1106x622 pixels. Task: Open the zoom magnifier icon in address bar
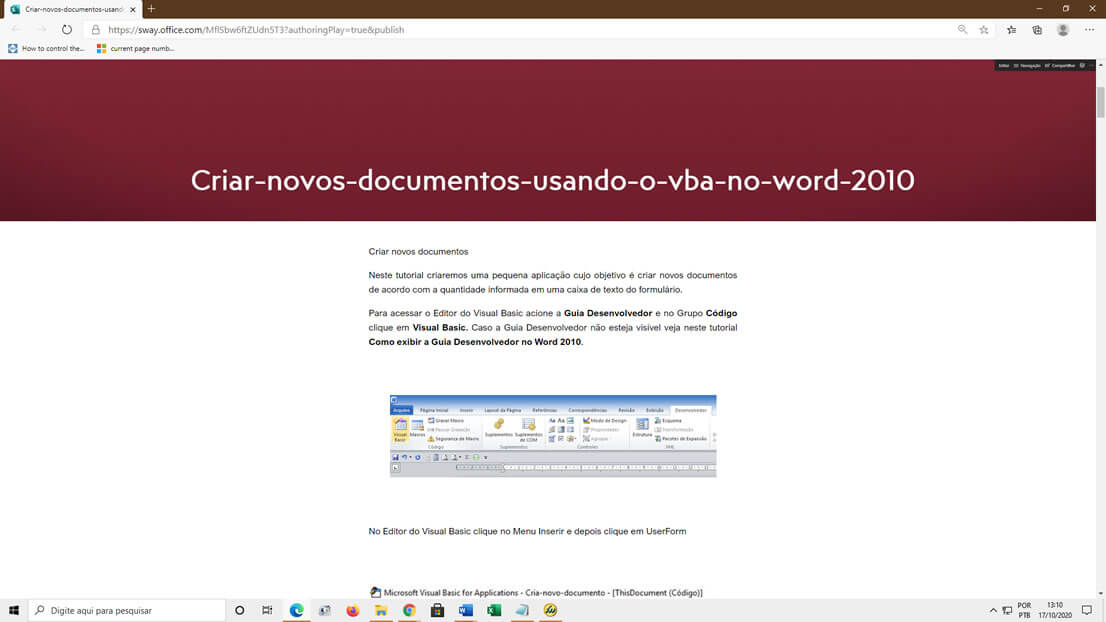[962, 30]
